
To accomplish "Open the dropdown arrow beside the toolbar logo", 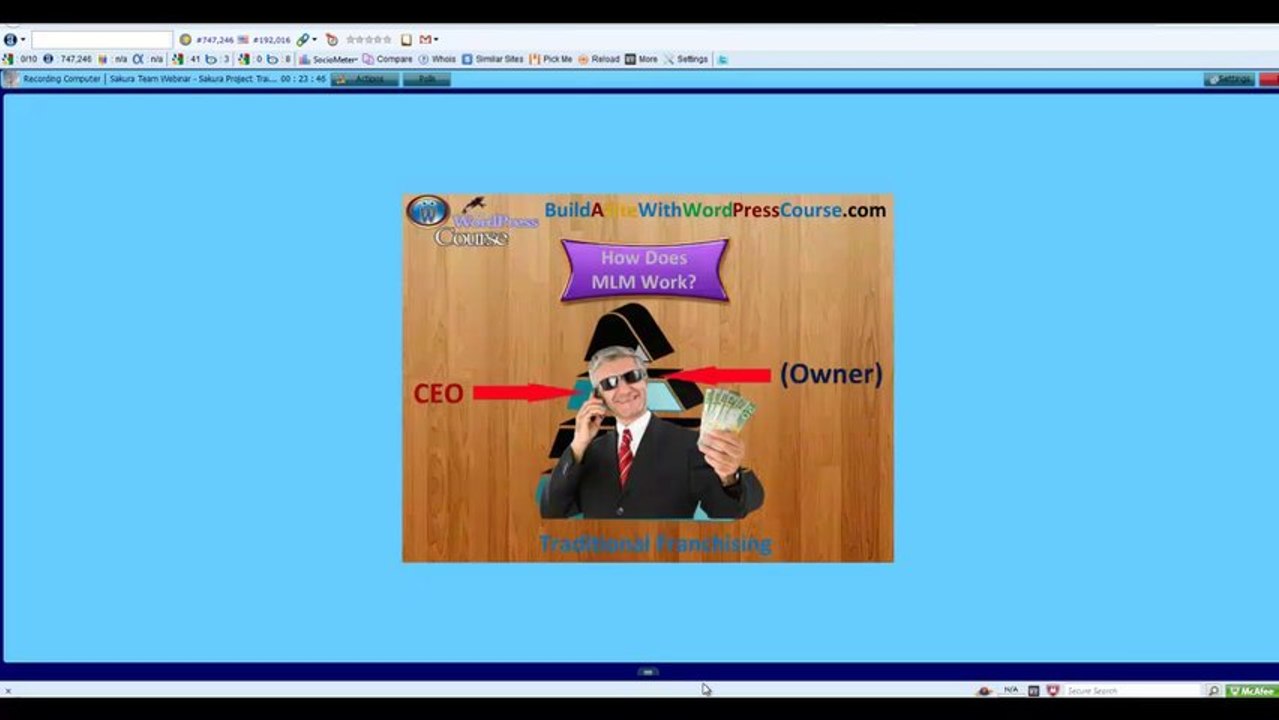I will pos(23,40).
